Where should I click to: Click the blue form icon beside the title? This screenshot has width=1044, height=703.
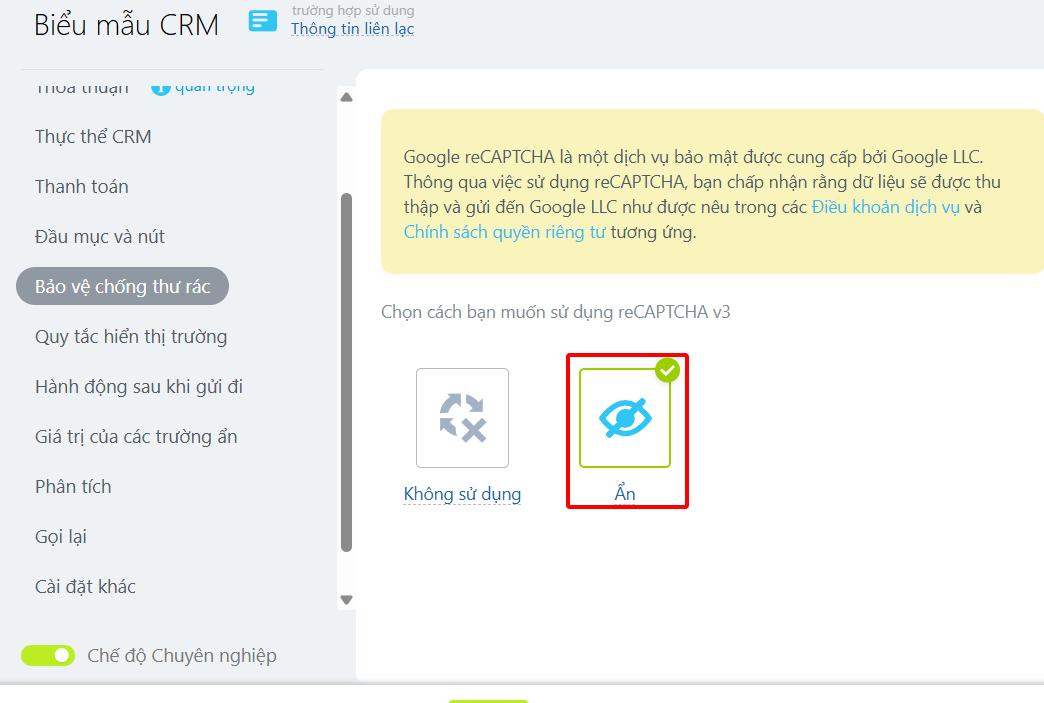click(x=262, y=21)
